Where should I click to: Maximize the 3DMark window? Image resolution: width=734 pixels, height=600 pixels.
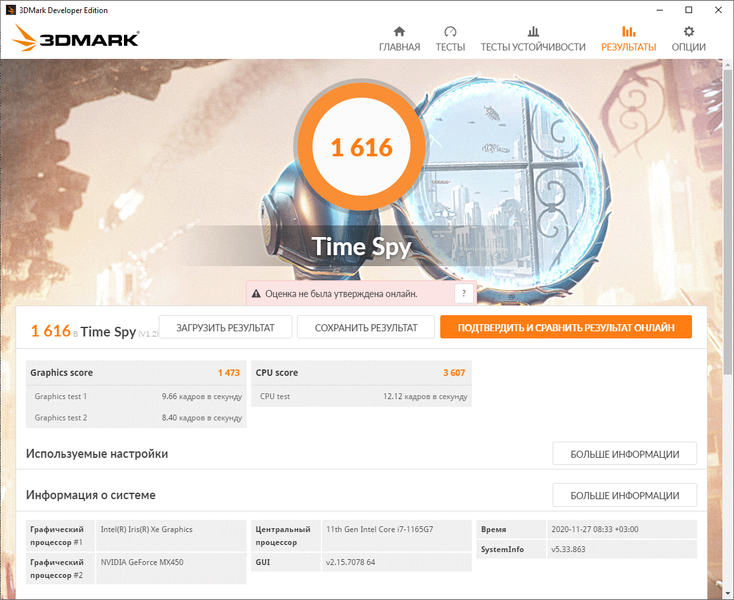pos(689,10)
